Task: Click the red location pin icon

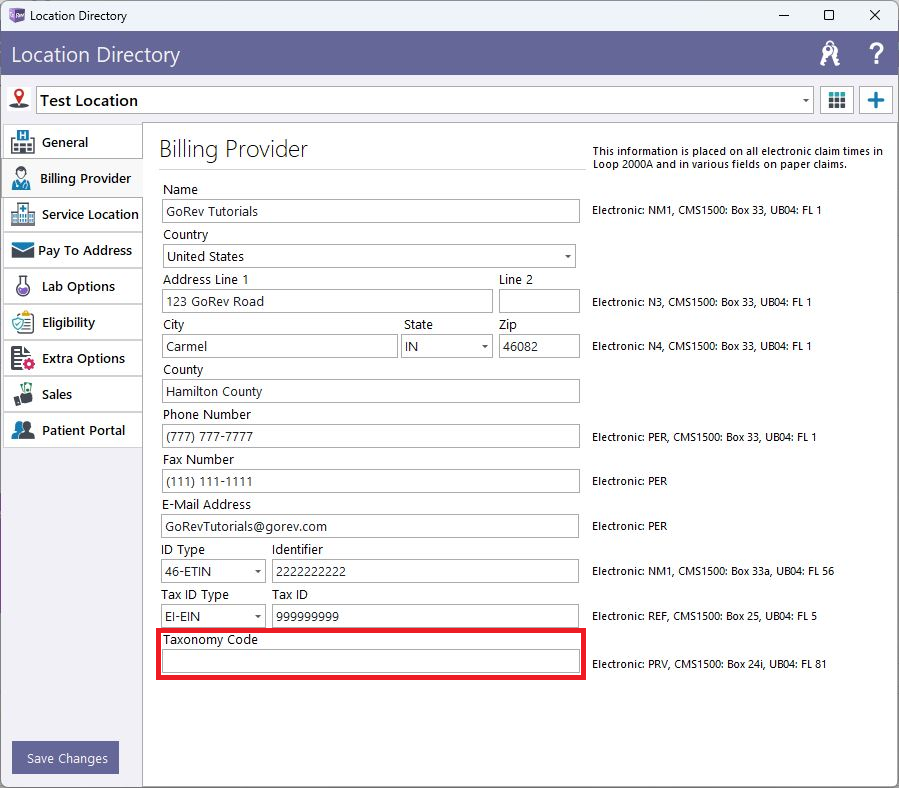Action: pyautogui.click(x=19, y=98)
